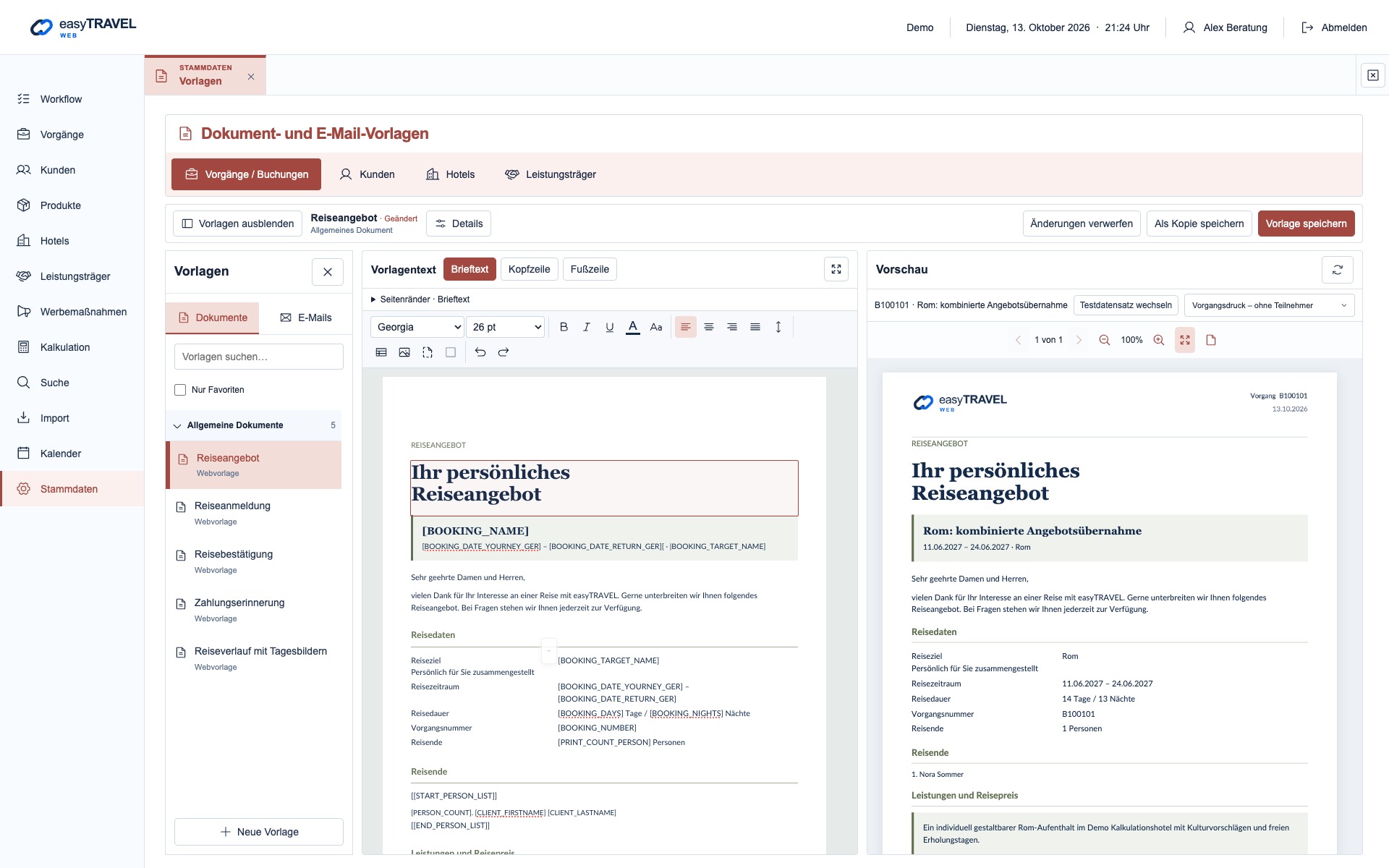Click Vorlage speichern button
The width and height of the screenshot is (1389, 868).
coord(1306,224)
